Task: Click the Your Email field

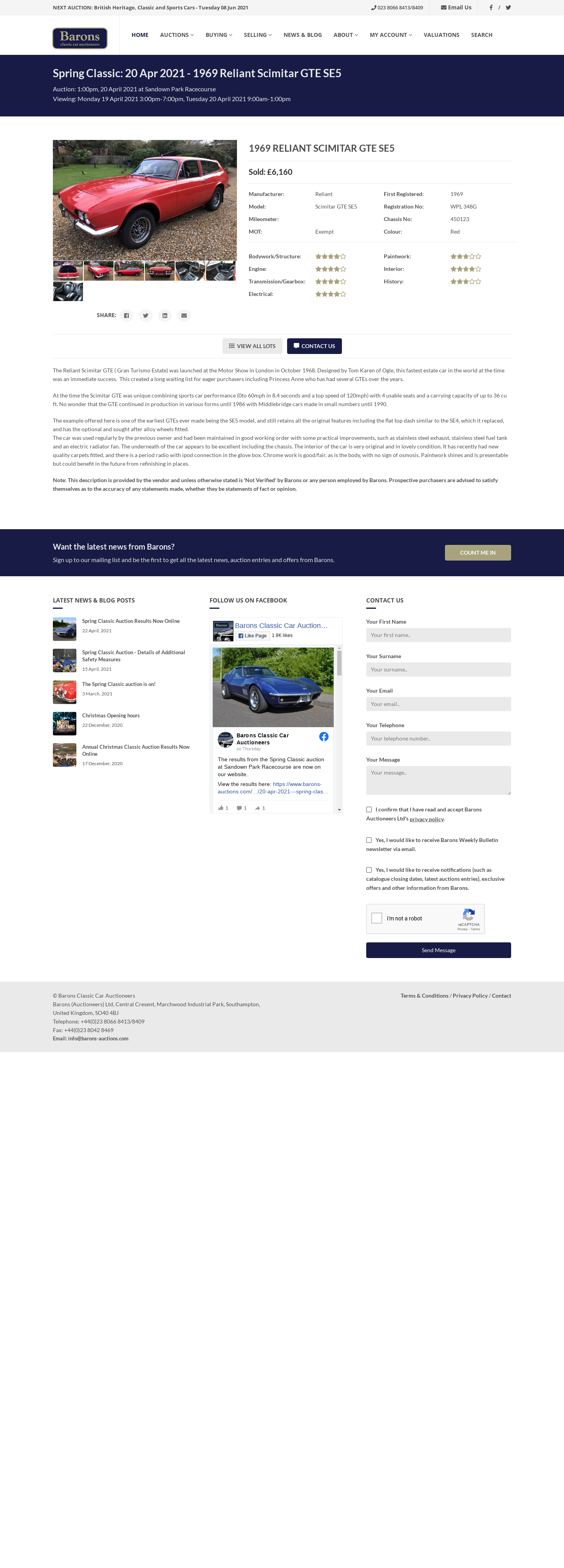Action: pos(438,704)
